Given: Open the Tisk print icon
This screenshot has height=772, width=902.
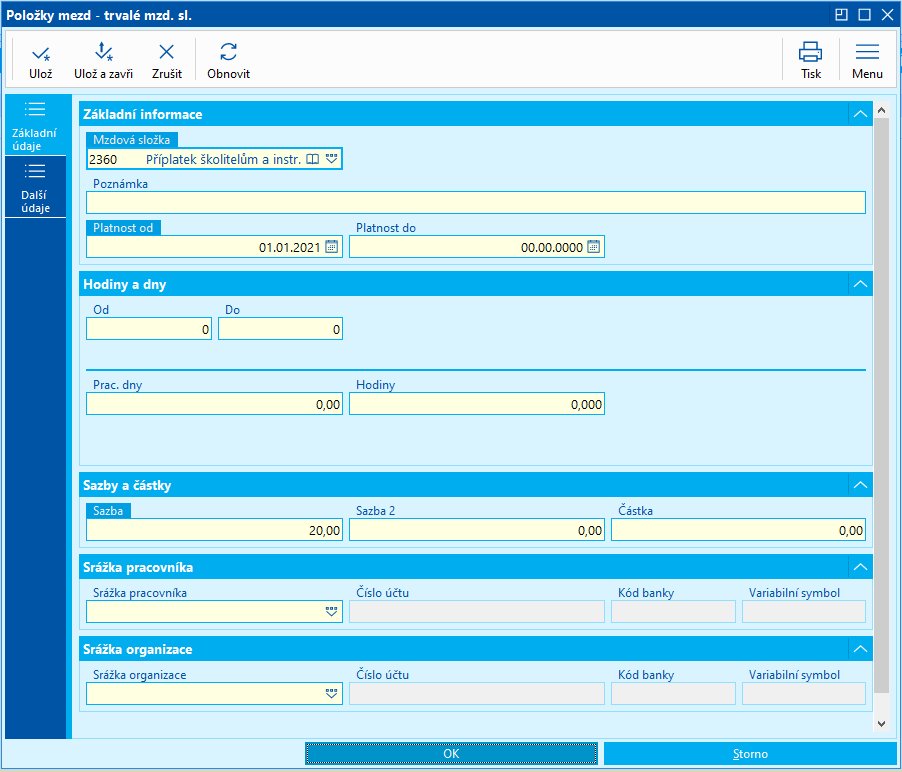Looking at the screenshot, I should [x=810, y=54].
